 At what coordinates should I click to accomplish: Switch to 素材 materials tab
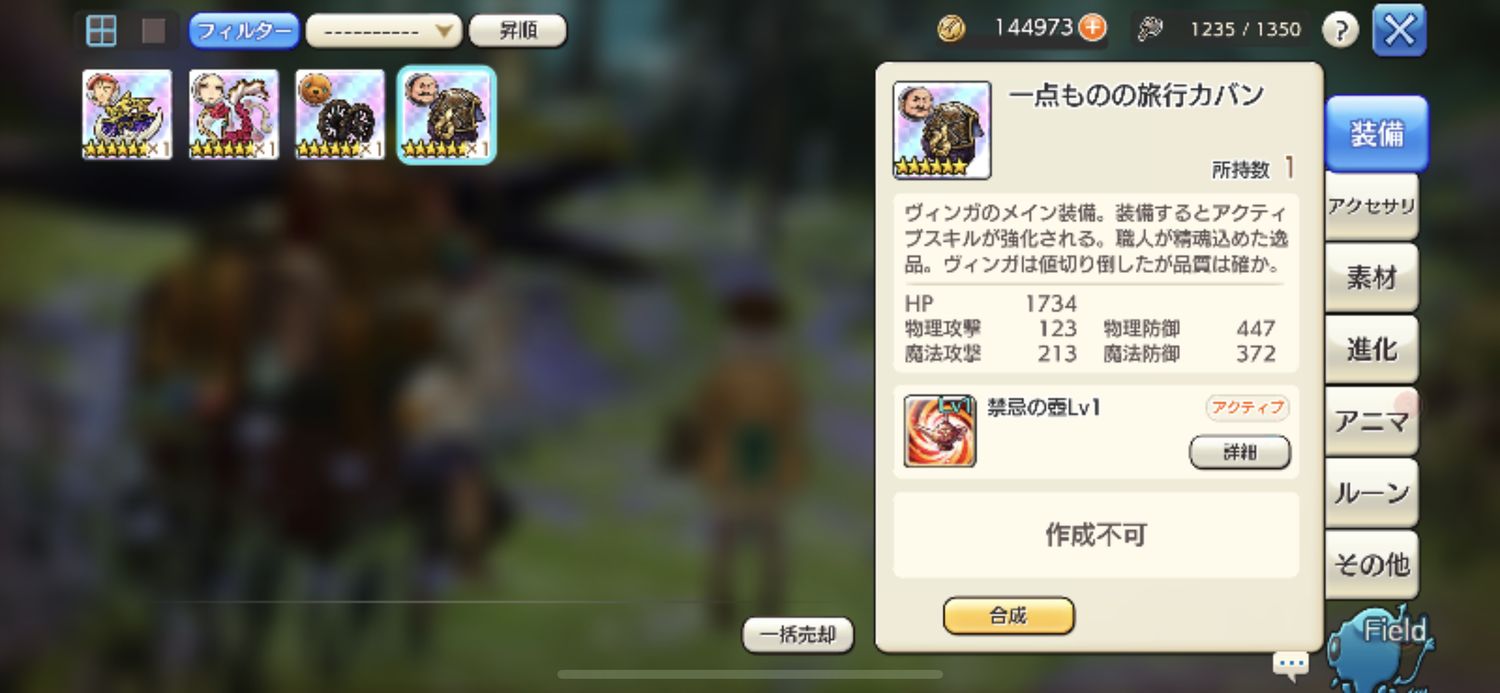pyautogui.click(x=1372, y=278)
